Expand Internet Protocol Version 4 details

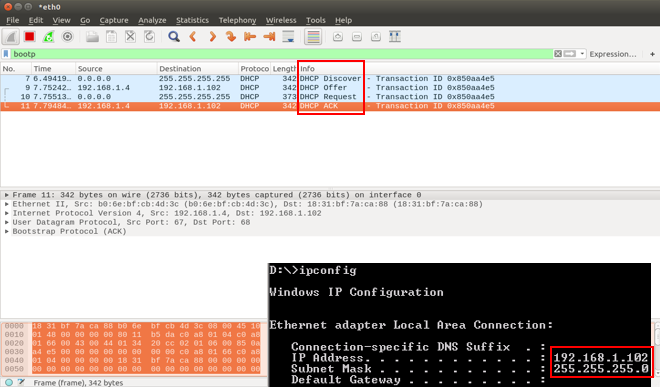click(7, 213)
